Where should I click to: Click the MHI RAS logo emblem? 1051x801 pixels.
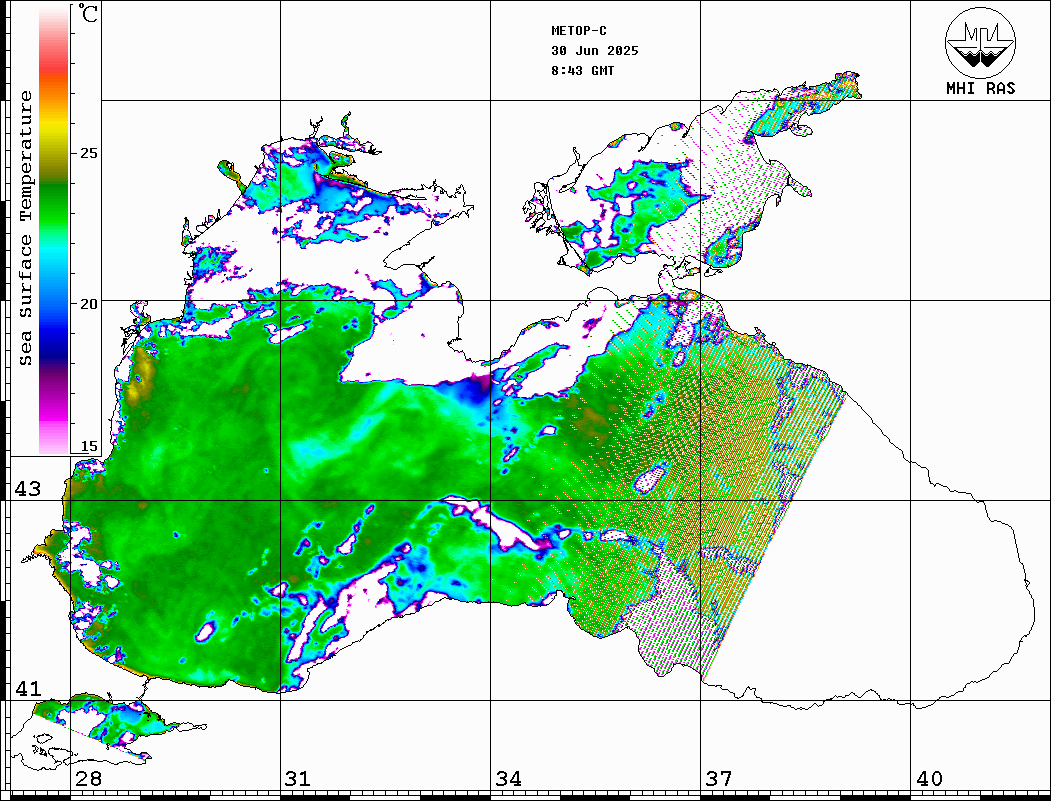pyautogui.click(x=980, y=42)
